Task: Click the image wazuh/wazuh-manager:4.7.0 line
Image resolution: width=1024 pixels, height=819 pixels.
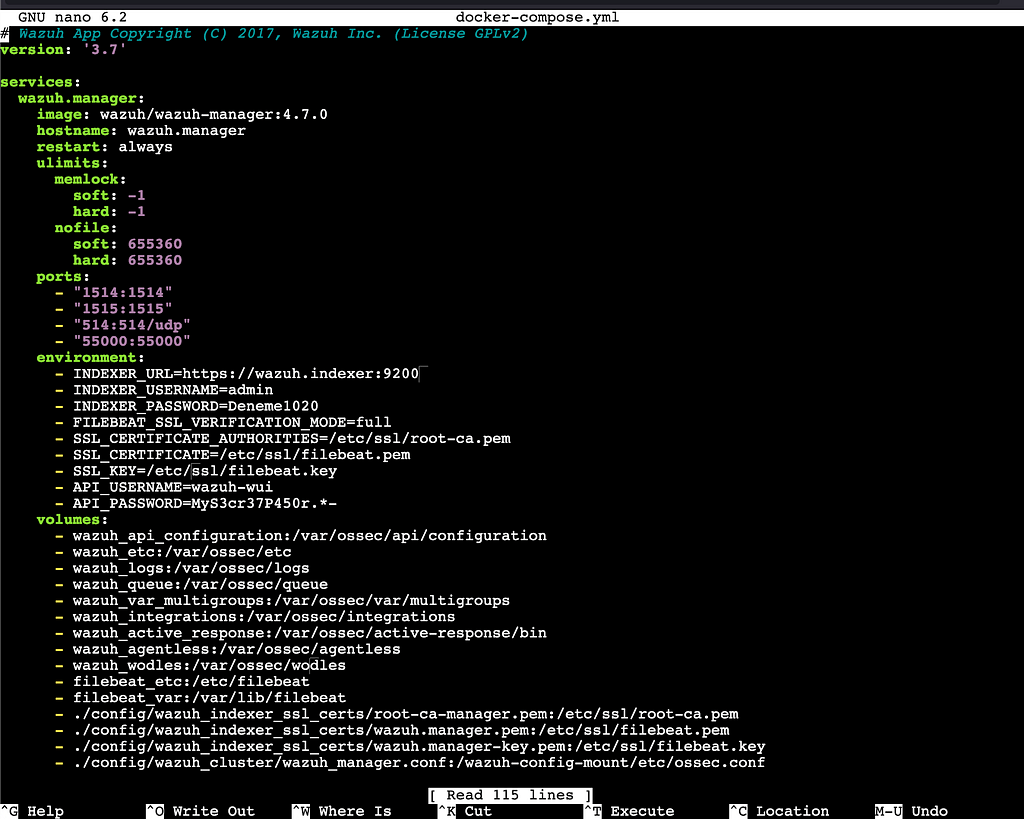Action: [x=182, y=114]
